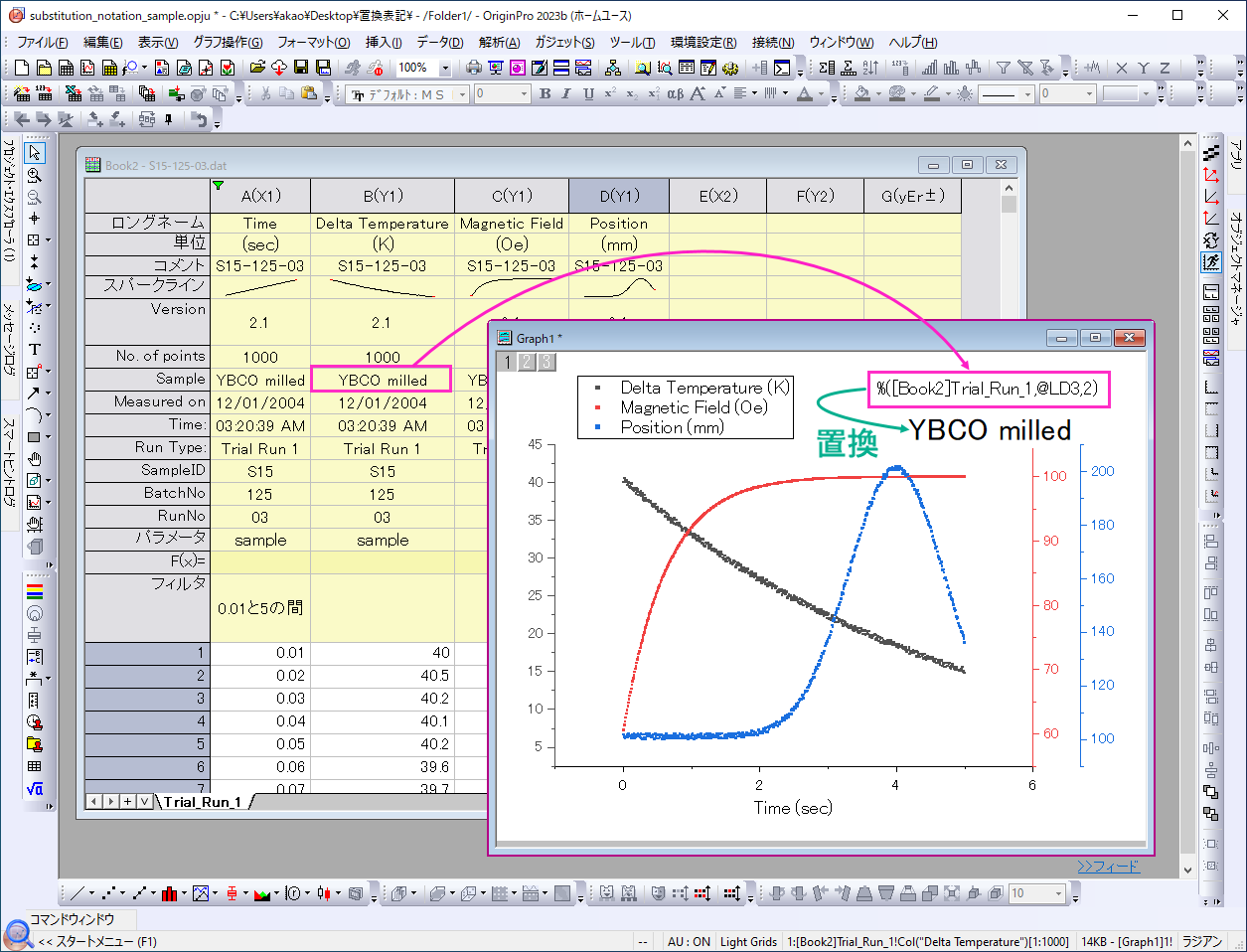The height and width of the screenshot is (952, 1247).
Task: Click the Zoom In magnifier tool
Action: click(34, 175)
